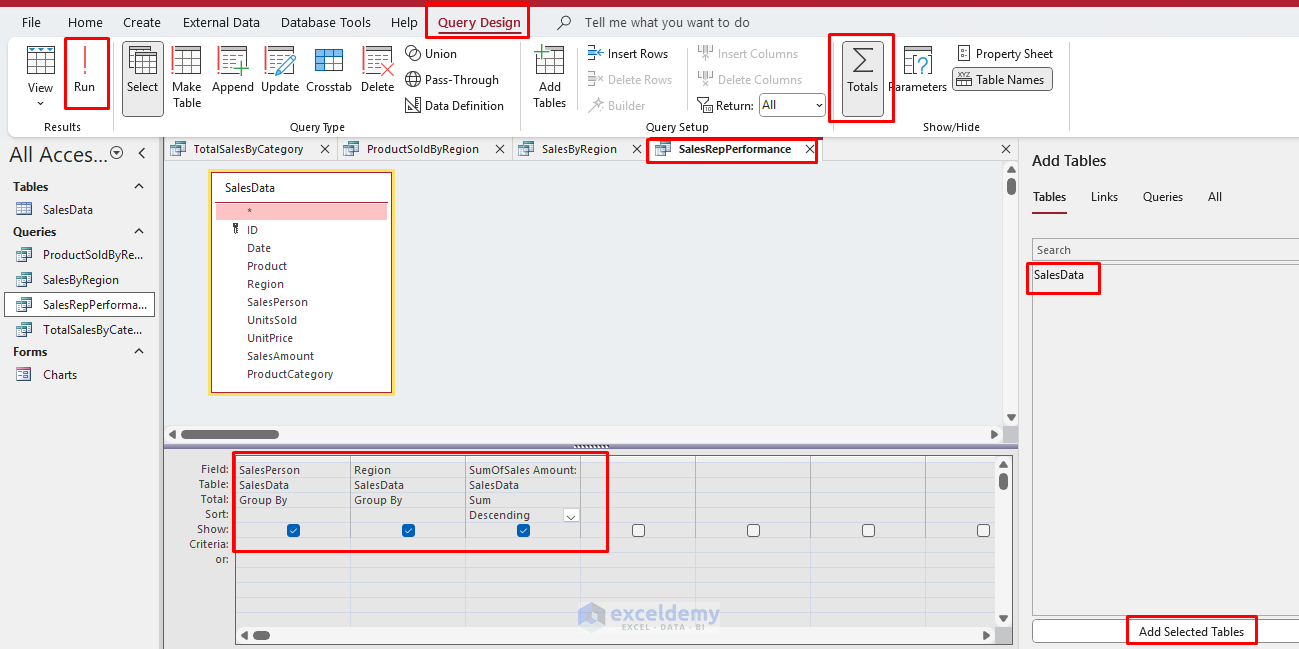
Task: Uncheck Show box for SalesPerson column
Action: pos(293,530)
